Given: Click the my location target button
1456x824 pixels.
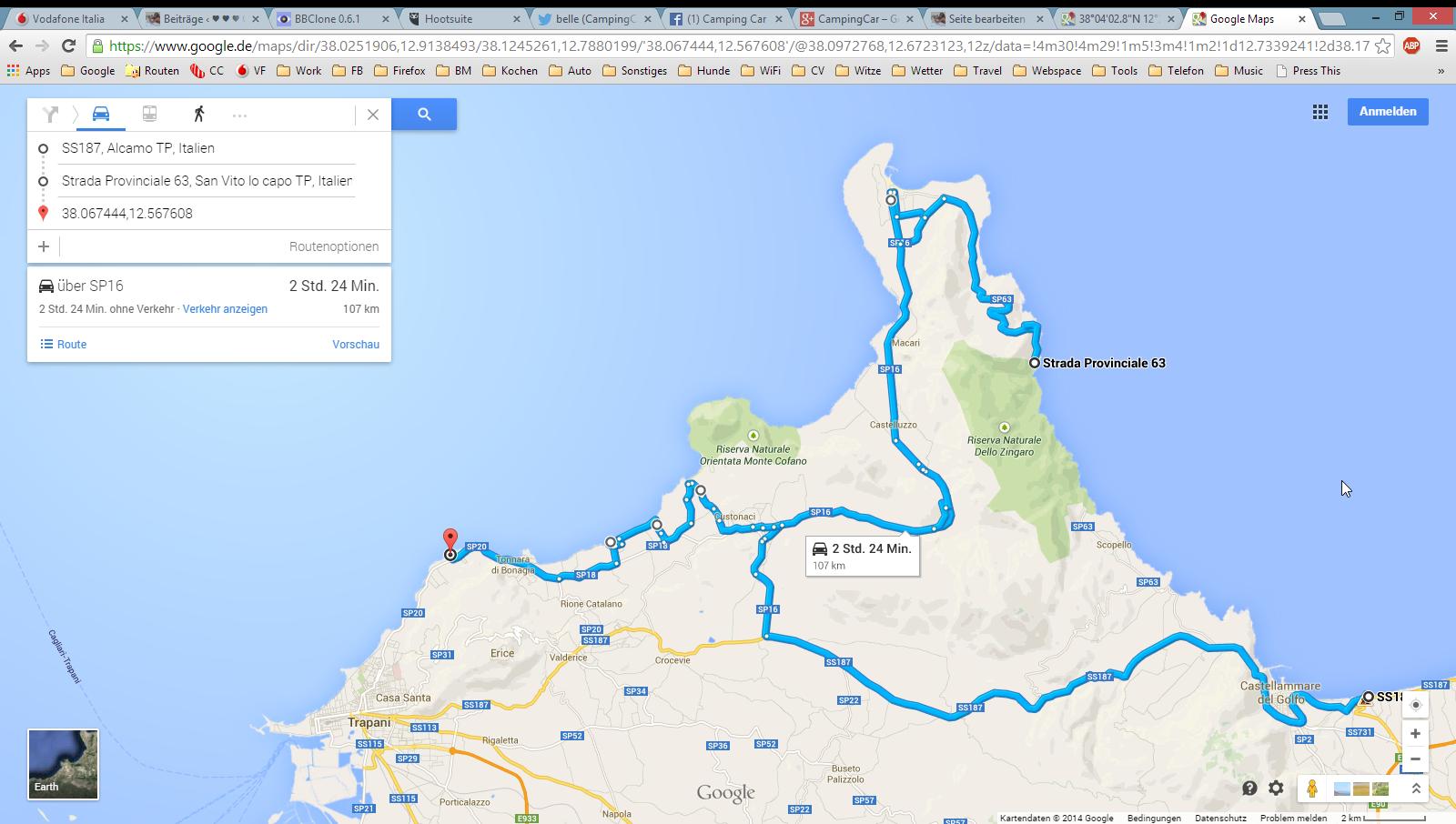Looking at the screenshot, I should pos(1415,705).
